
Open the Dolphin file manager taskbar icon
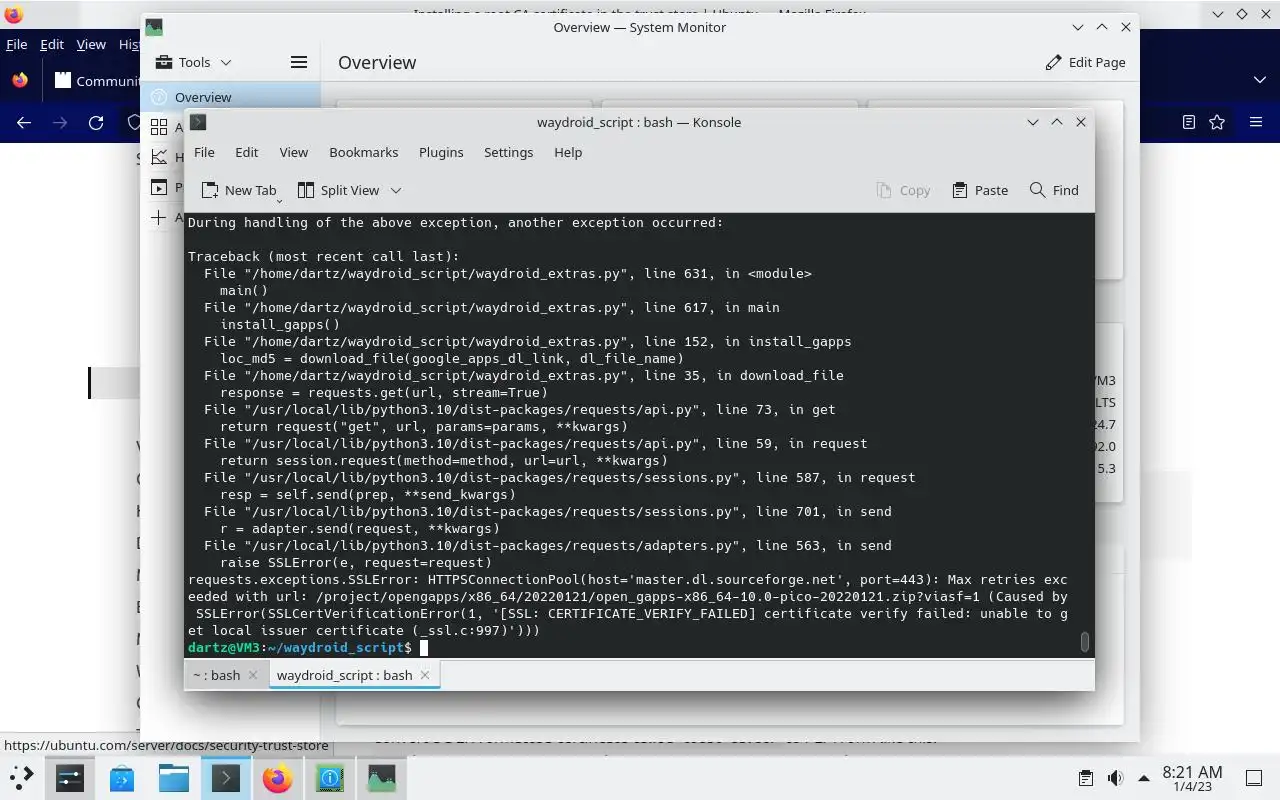tap(174, 778)
